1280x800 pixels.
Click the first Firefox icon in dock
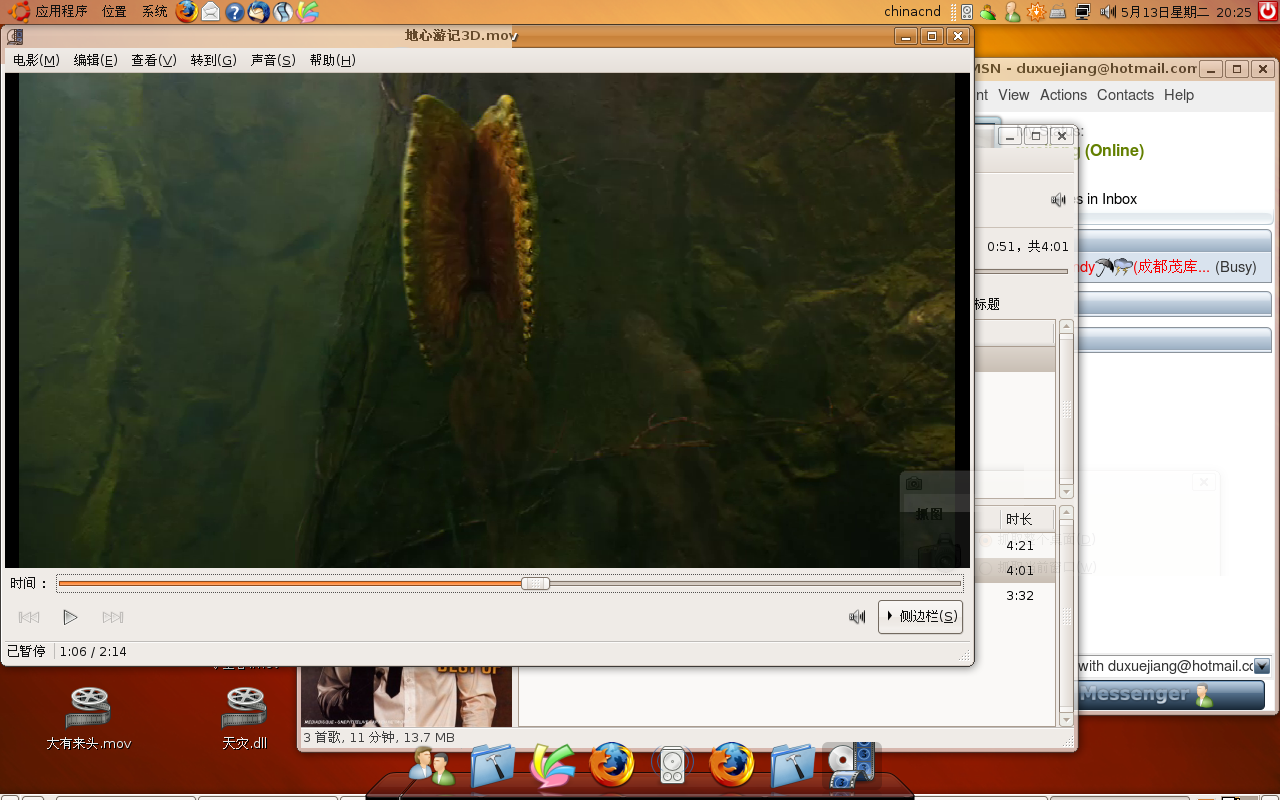612,766
